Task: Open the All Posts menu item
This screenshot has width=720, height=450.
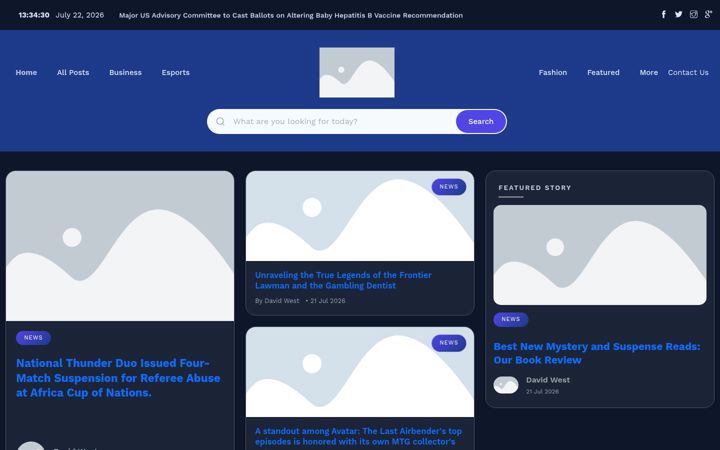Action: pos(73,73)
